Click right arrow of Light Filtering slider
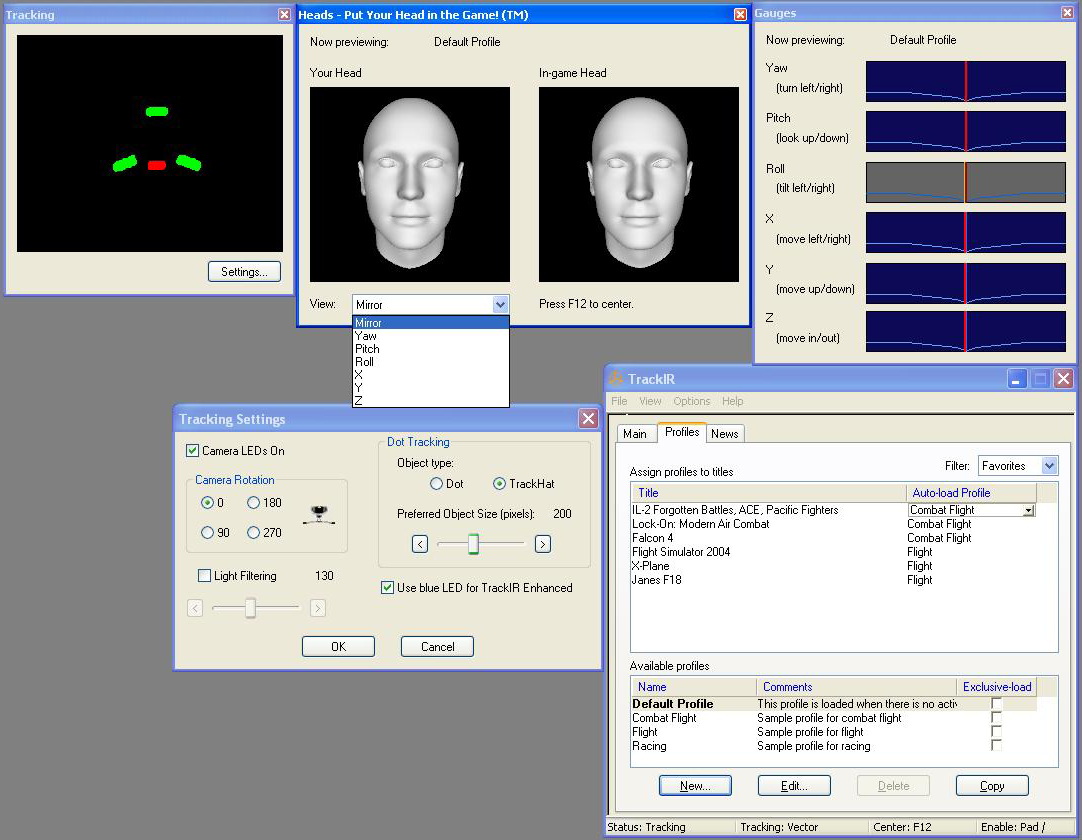This screenshot has height=840, width=1082. [x=317, y=608]
